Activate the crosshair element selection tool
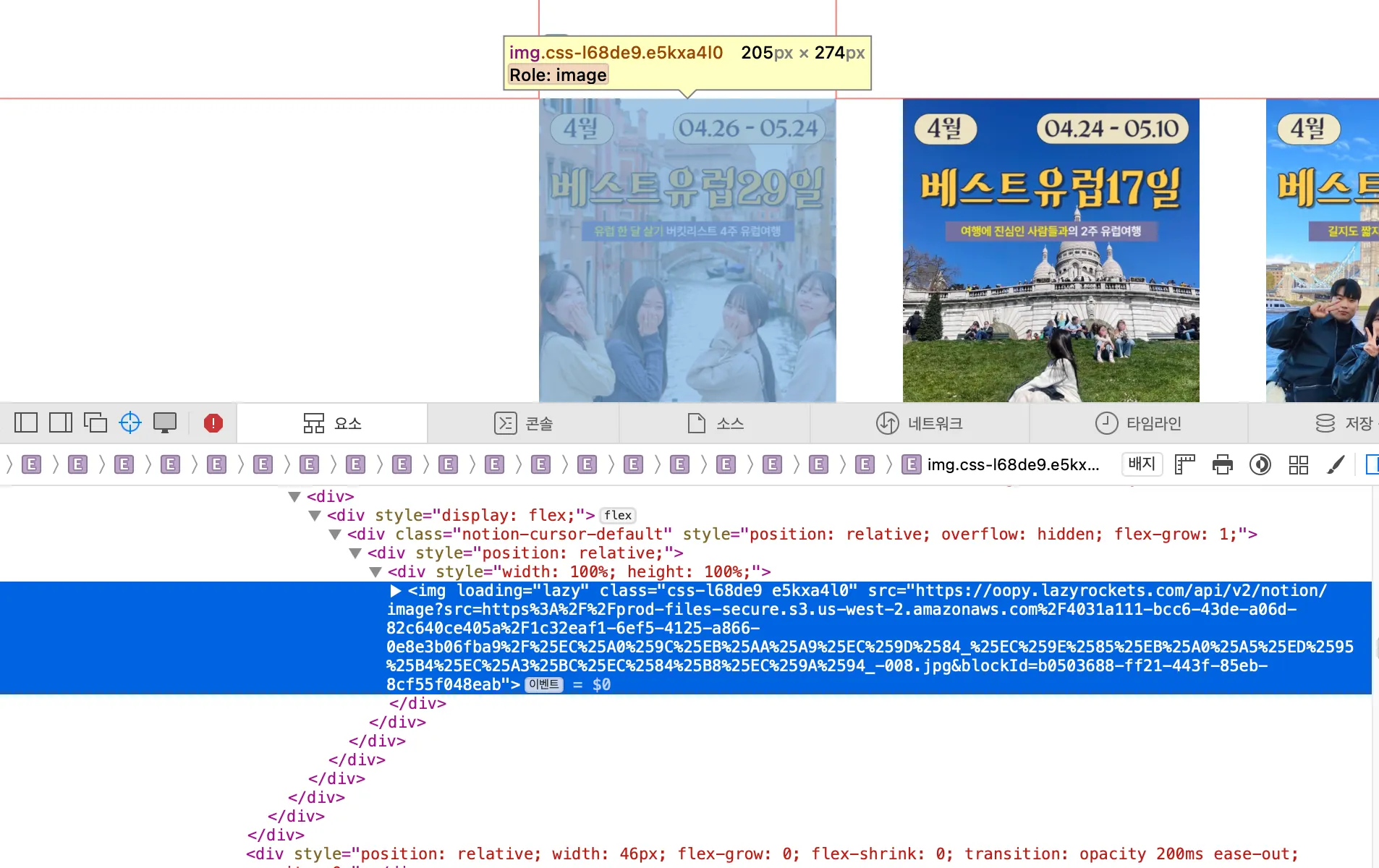The width and height of the screenshot is (1379, 868). [130, 422]
